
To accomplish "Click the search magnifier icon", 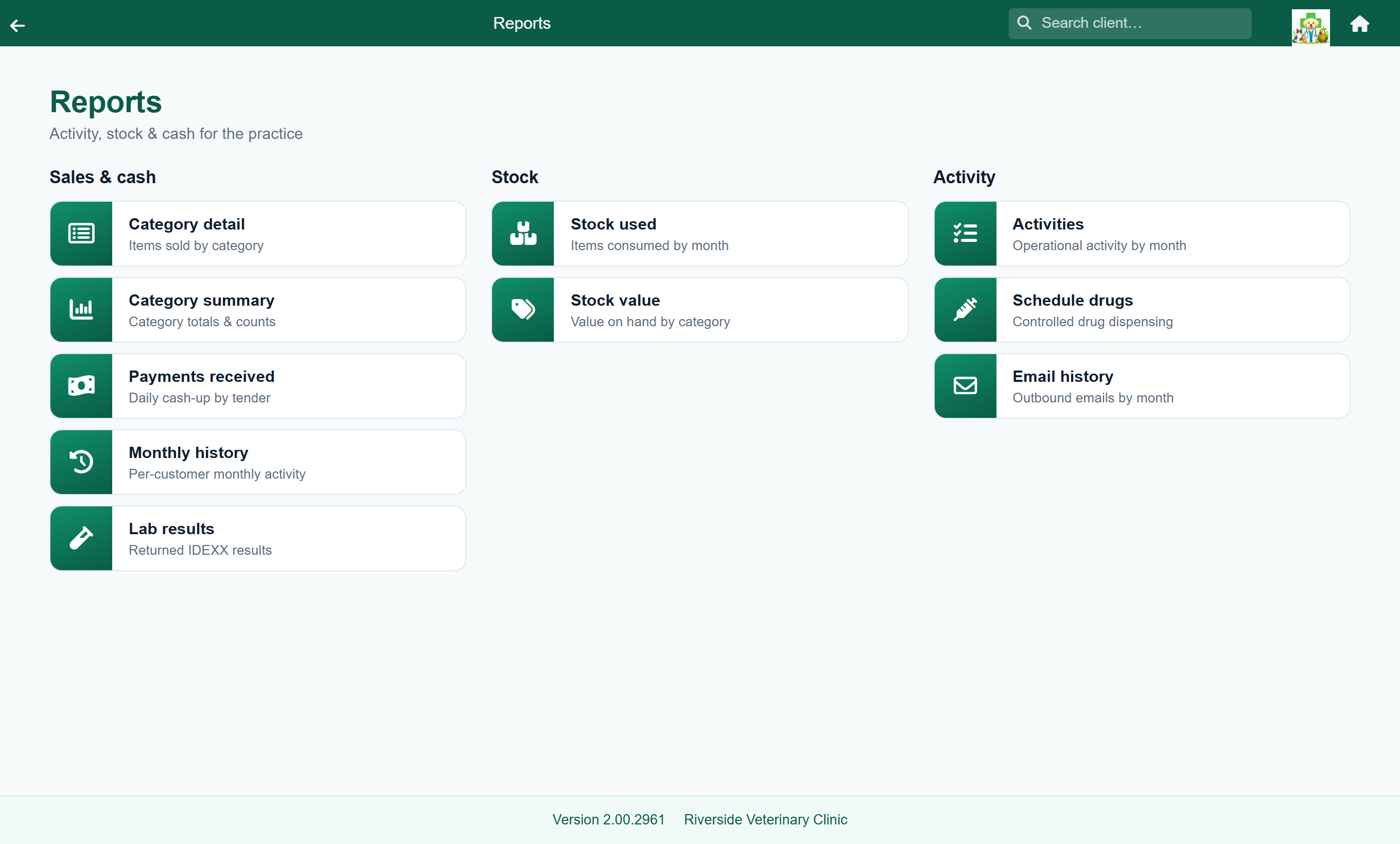I will 1024,23.
